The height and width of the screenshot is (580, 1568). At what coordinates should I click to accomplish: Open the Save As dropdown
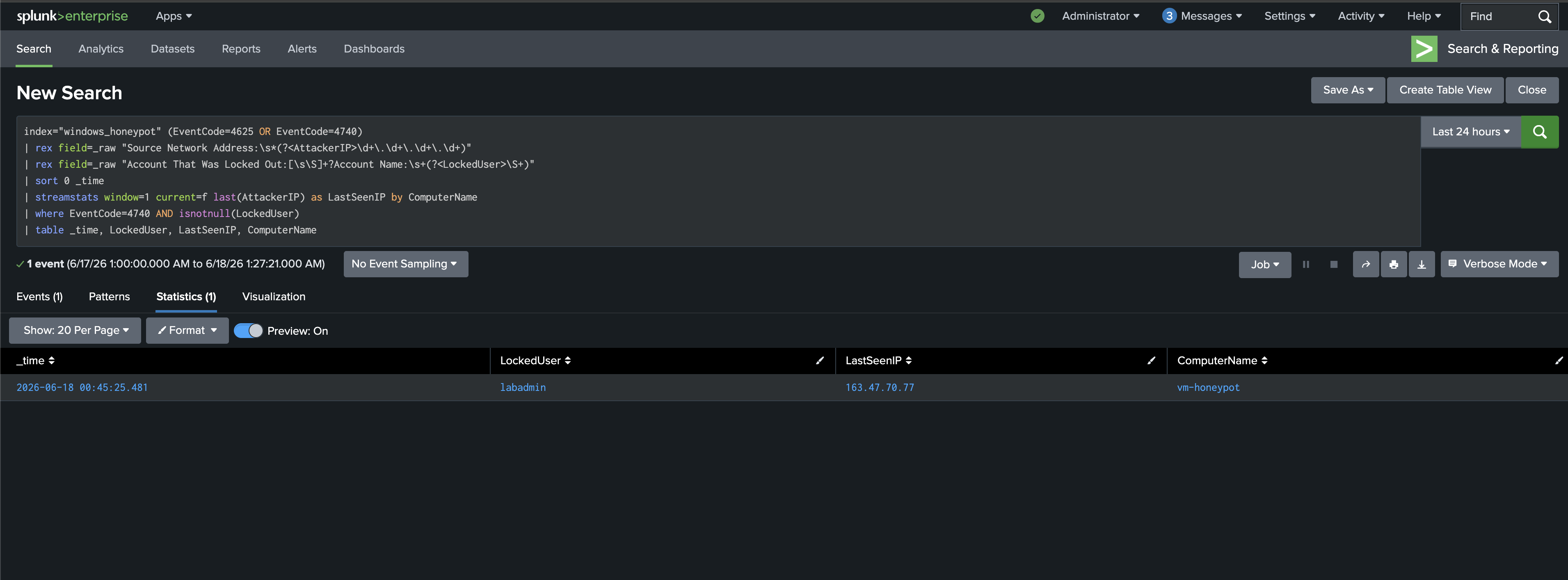pyautogui.click(x=1348, y=90)
